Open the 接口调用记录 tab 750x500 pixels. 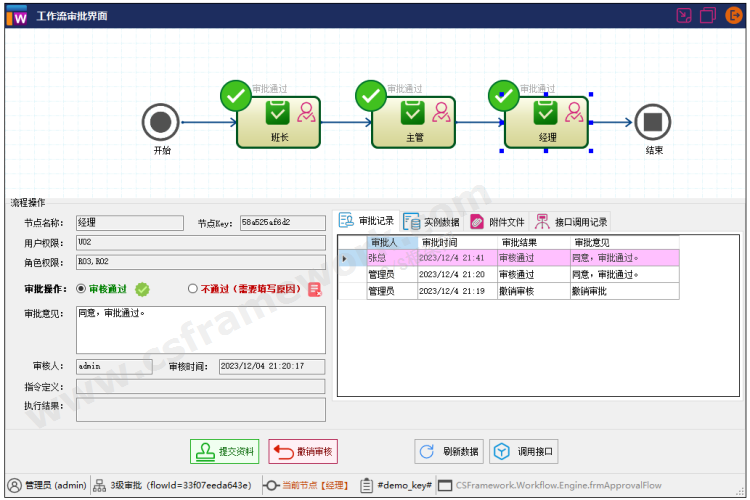tap(571, 222)
